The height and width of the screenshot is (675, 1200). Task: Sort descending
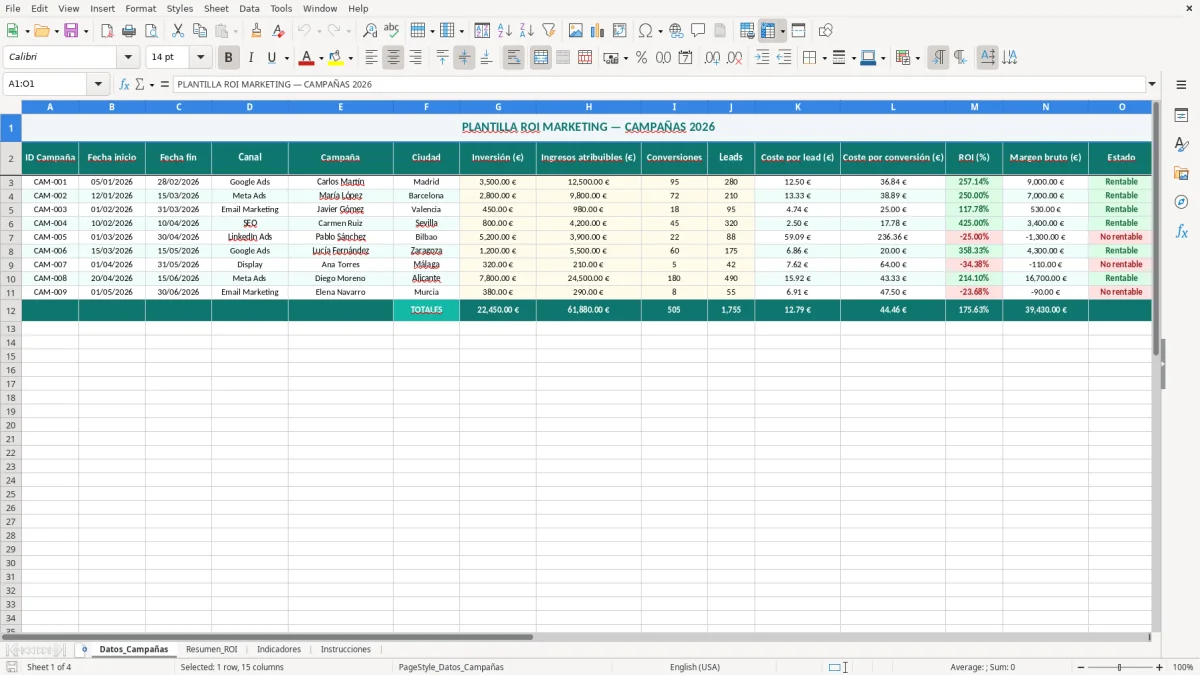[527, 31]
